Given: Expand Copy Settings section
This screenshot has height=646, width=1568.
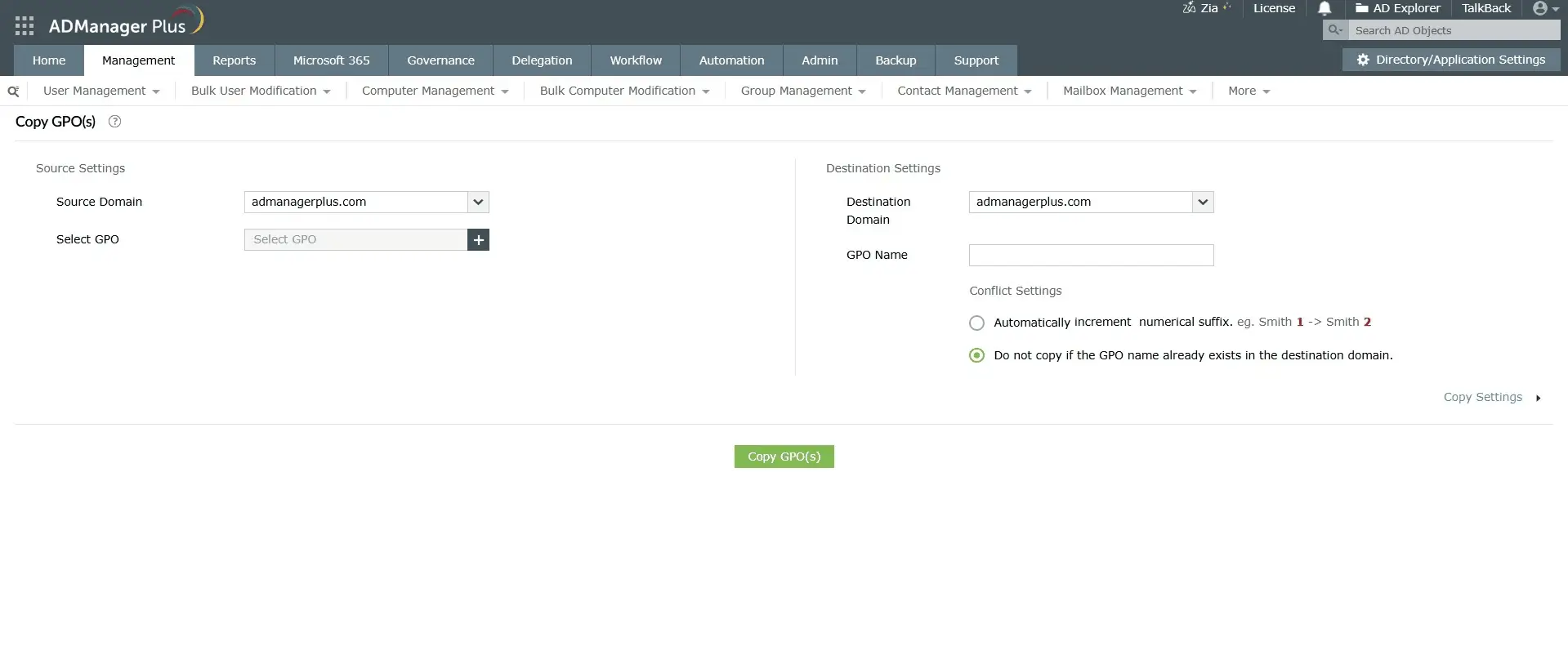Looking at the screenshot, I should point(1492,397).
